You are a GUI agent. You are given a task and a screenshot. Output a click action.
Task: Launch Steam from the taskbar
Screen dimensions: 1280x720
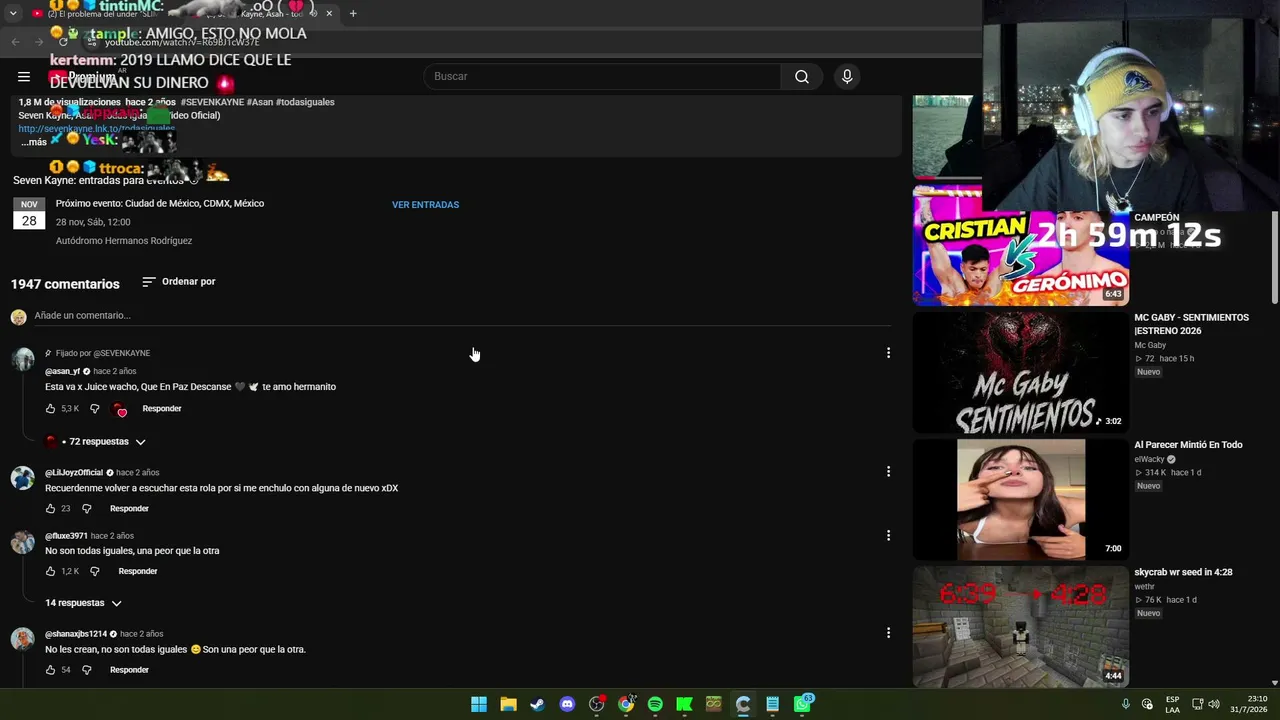(537, 704)
